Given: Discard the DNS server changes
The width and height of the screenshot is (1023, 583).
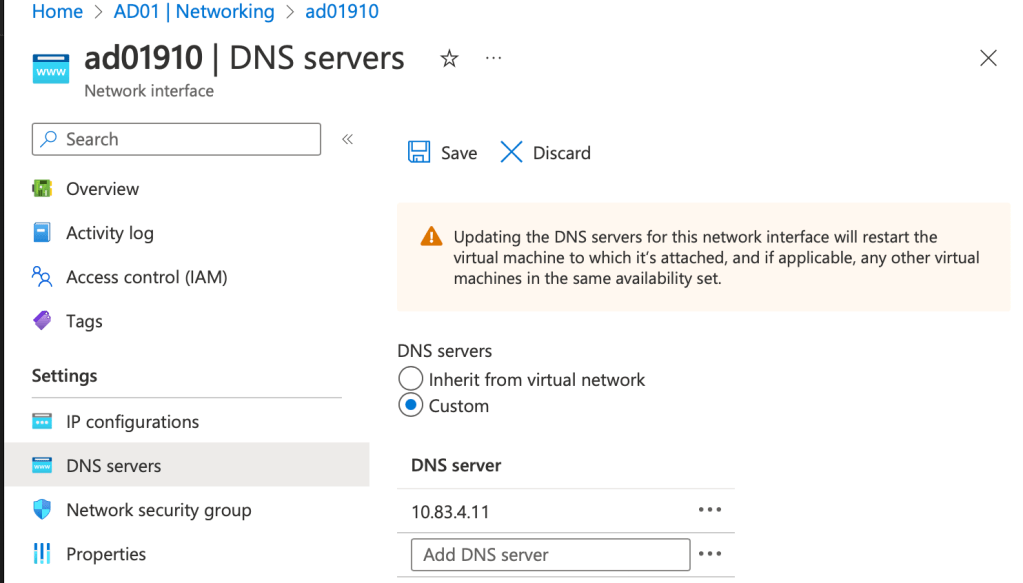Looking at the screenshot, I should pos(546,153).
